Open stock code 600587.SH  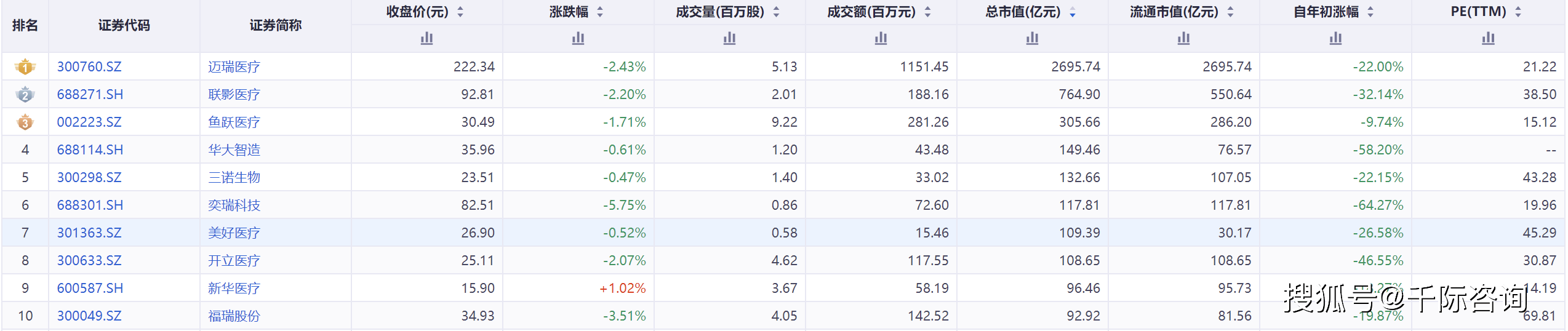pos(90,288)
